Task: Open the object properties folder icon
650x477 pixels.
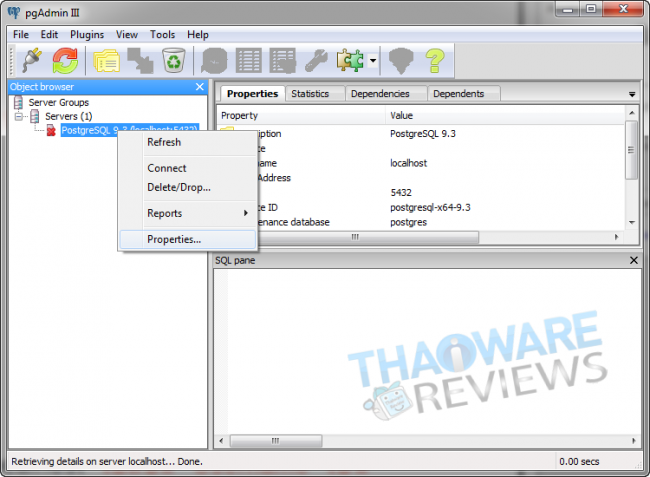Action: pos(107,61)
